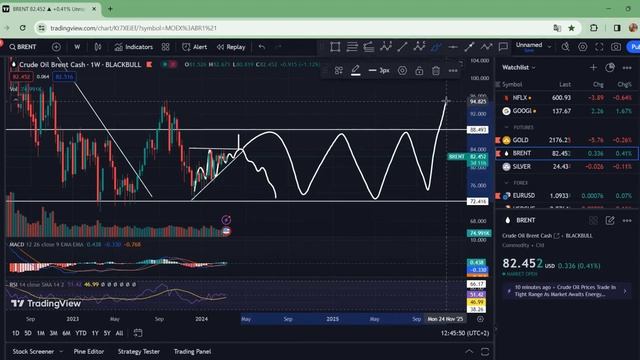Open the Strategy Tester tab
The image size is (640, 360).
click(x=138, y=351)
